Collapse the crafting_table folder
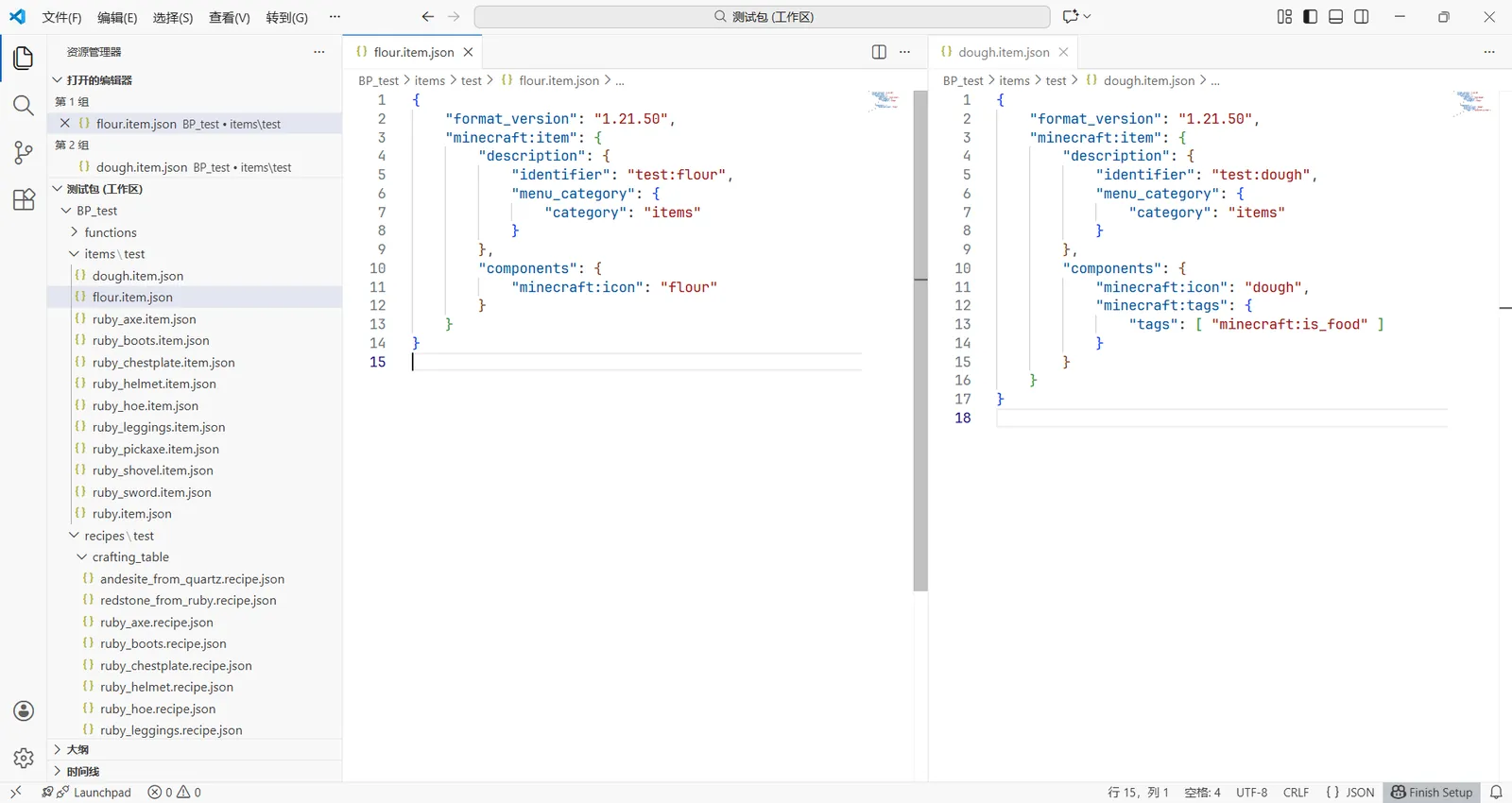 (x=130, y=557)
